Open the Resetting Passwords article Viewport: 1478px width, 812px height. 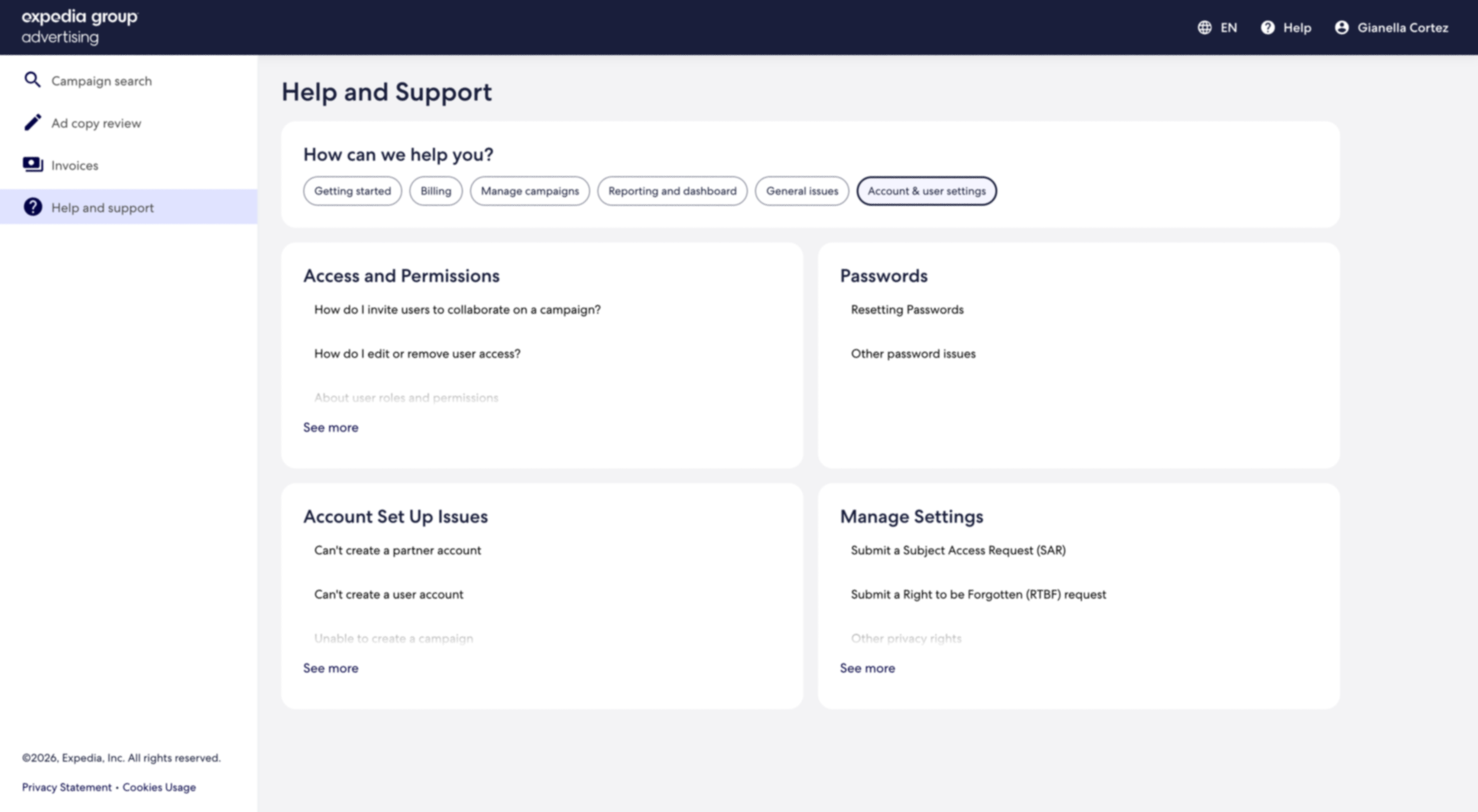point(907,310)
